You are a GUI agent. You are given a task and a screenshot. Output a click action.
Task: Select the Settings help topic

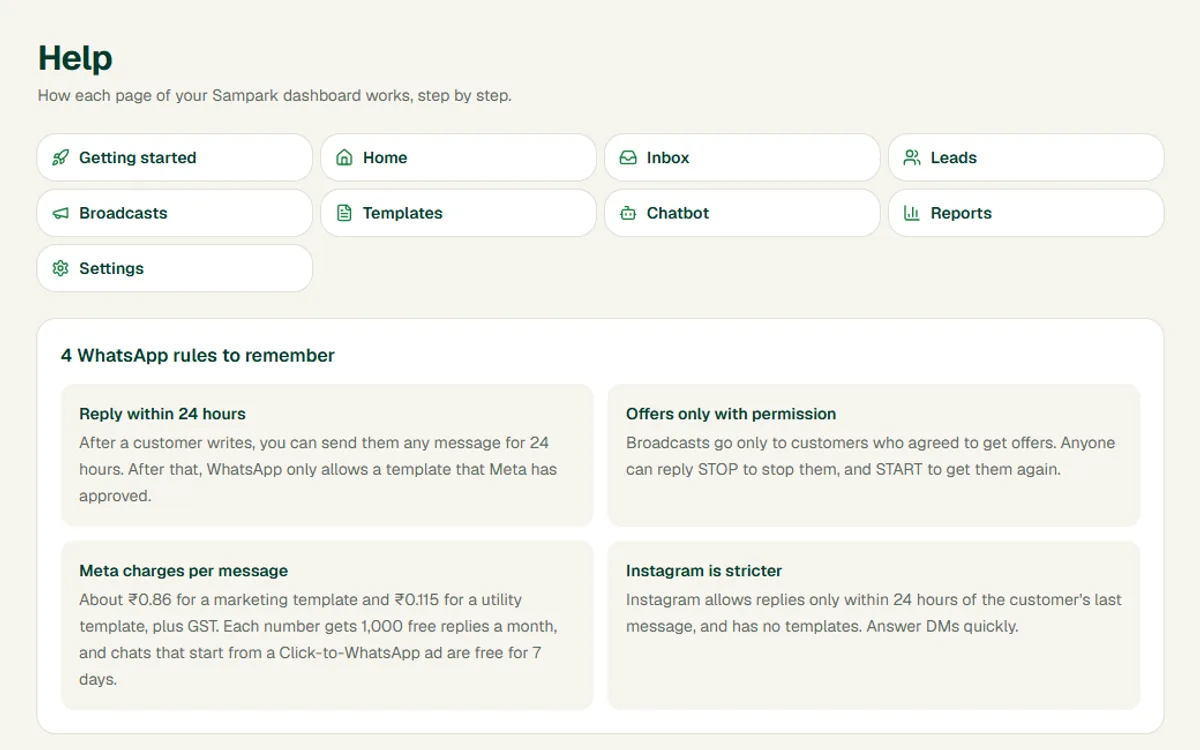coord(175,268)
